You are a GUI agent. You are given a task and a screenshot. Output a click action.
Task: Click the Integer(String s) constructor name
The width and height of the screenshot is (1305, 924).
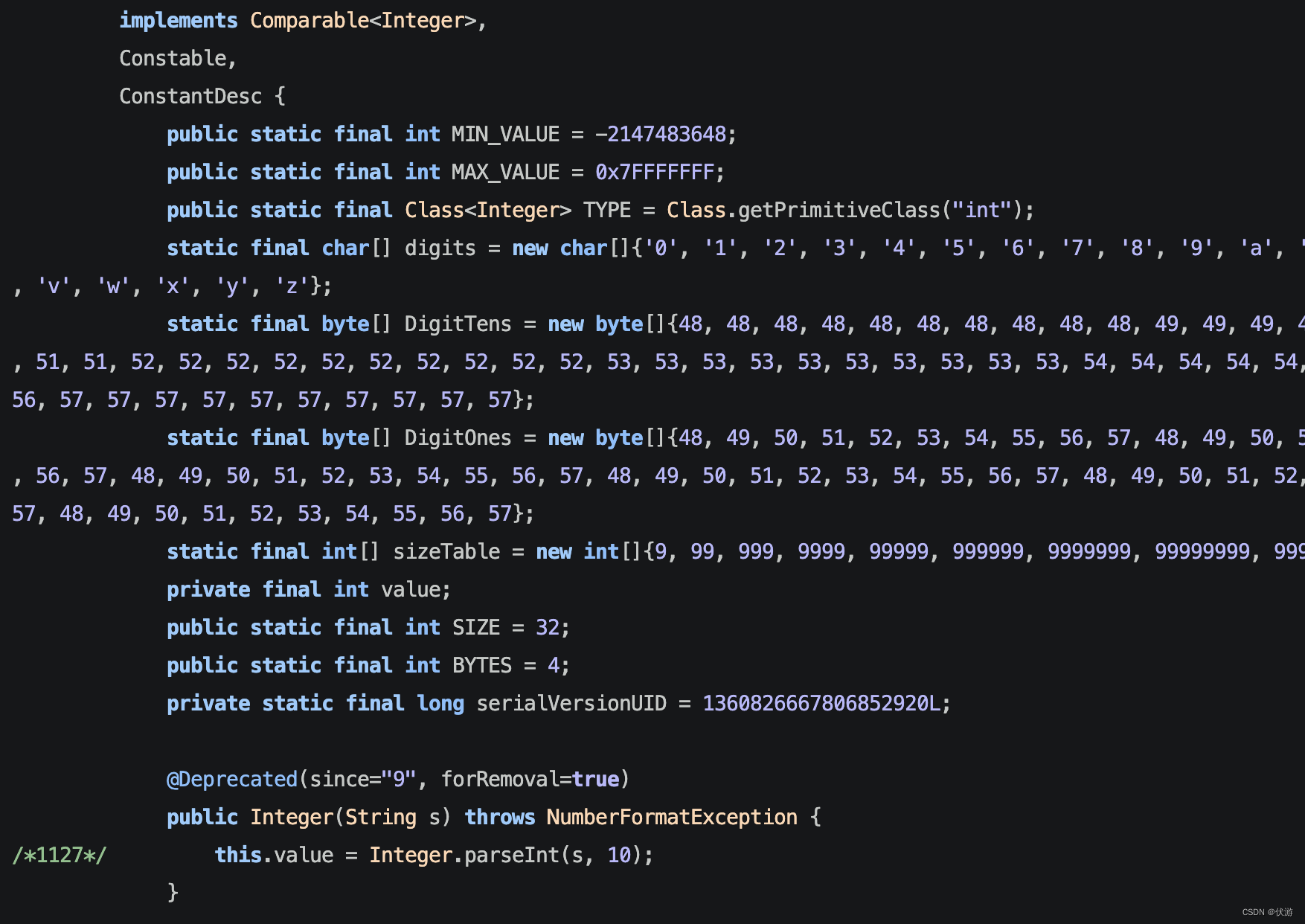click(x=350, y=817)
